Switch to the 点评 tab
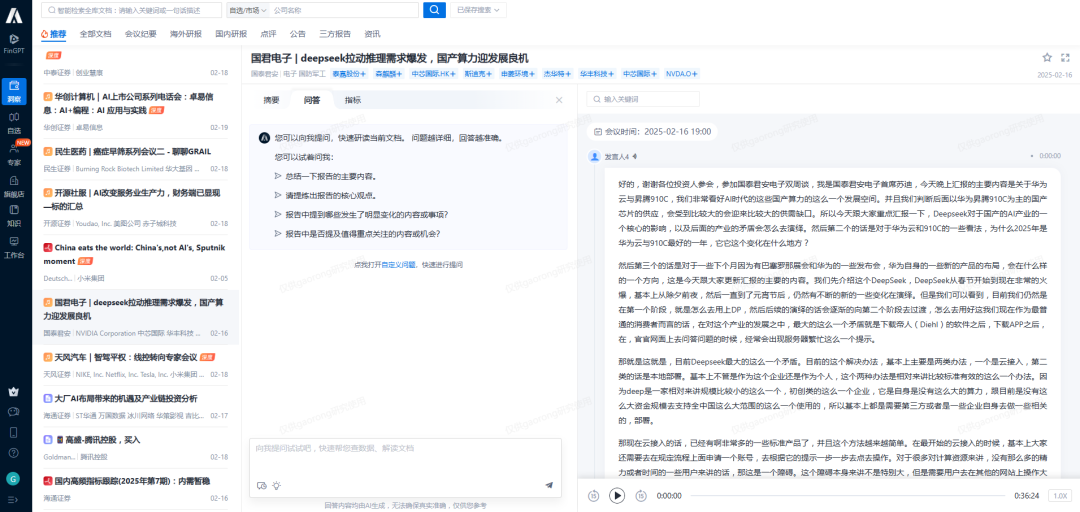The image size is (1080, 512). (x=269, y=33)
